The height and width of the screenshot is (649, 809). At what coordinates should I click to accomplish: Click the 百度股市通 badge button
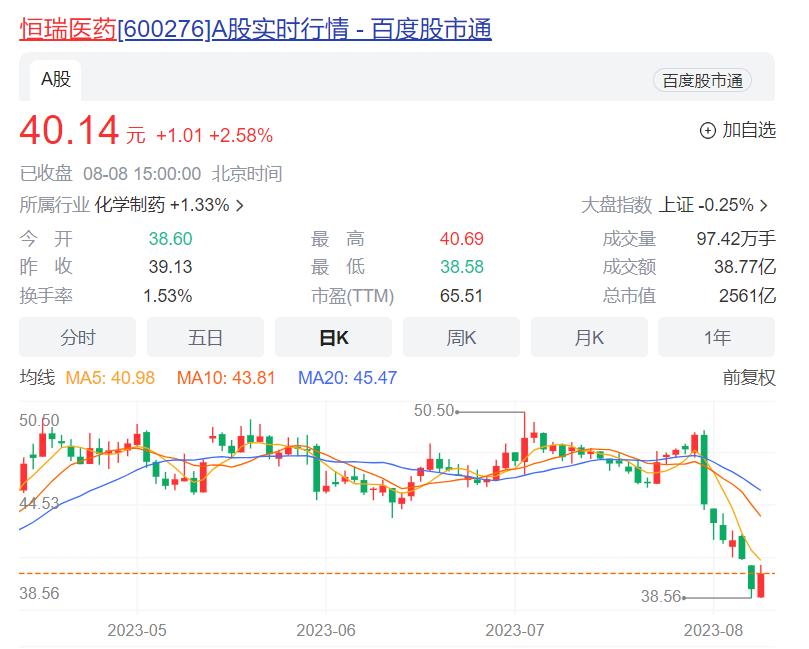pyautogui.click(x=702, y=81)
